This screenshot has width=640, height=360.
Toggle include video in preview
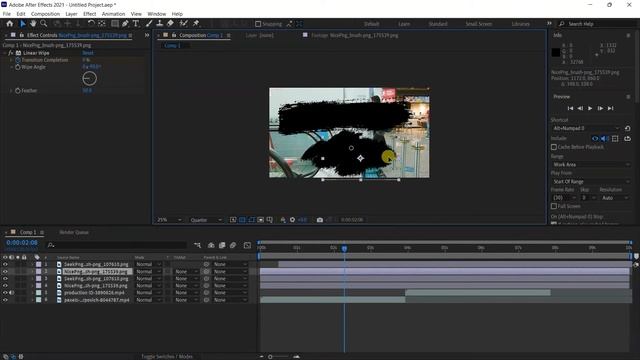(x=595, y=139)
